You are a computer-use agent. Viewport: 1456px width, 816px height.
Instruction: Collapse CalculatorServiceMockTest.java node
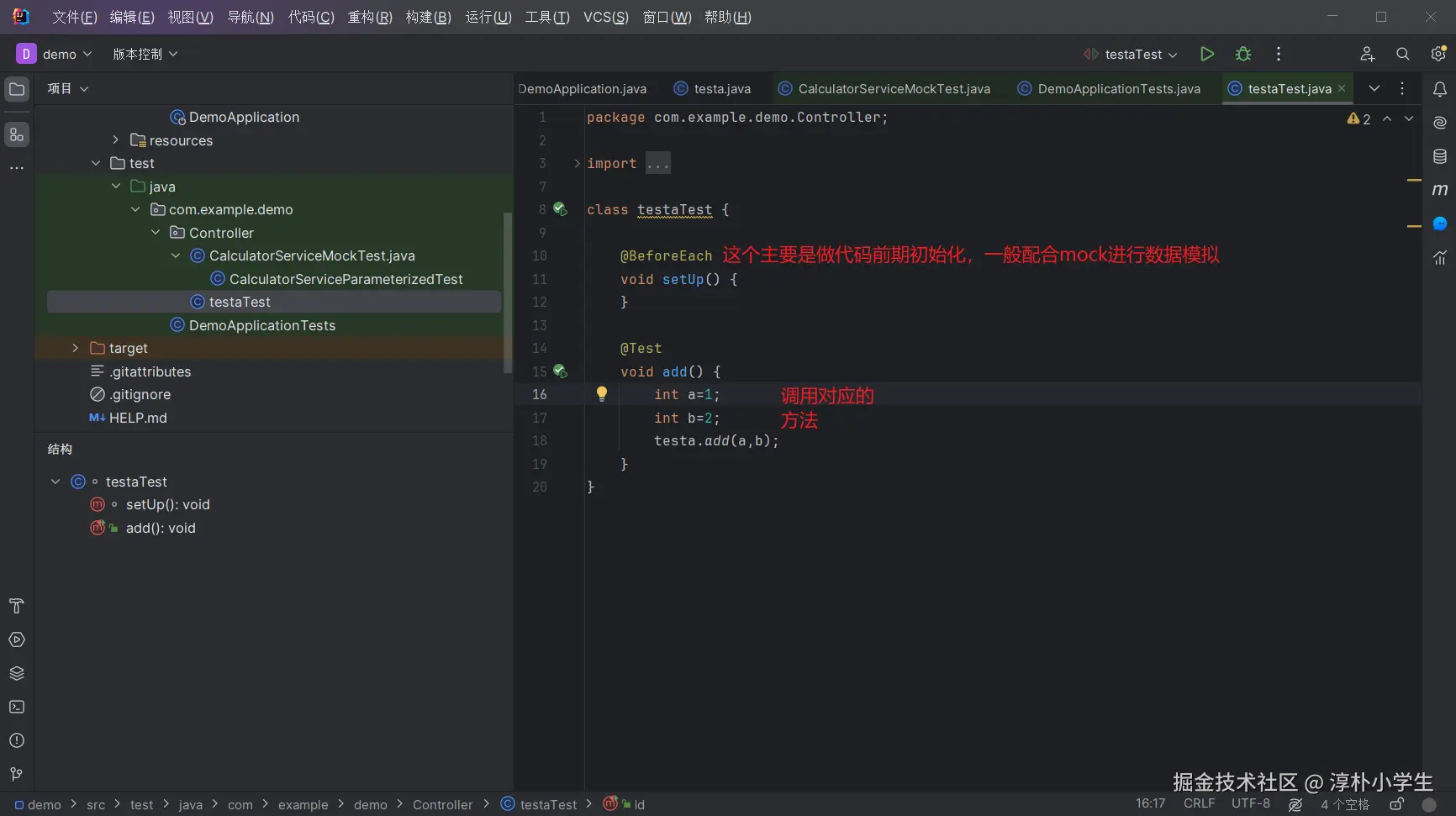176,255
